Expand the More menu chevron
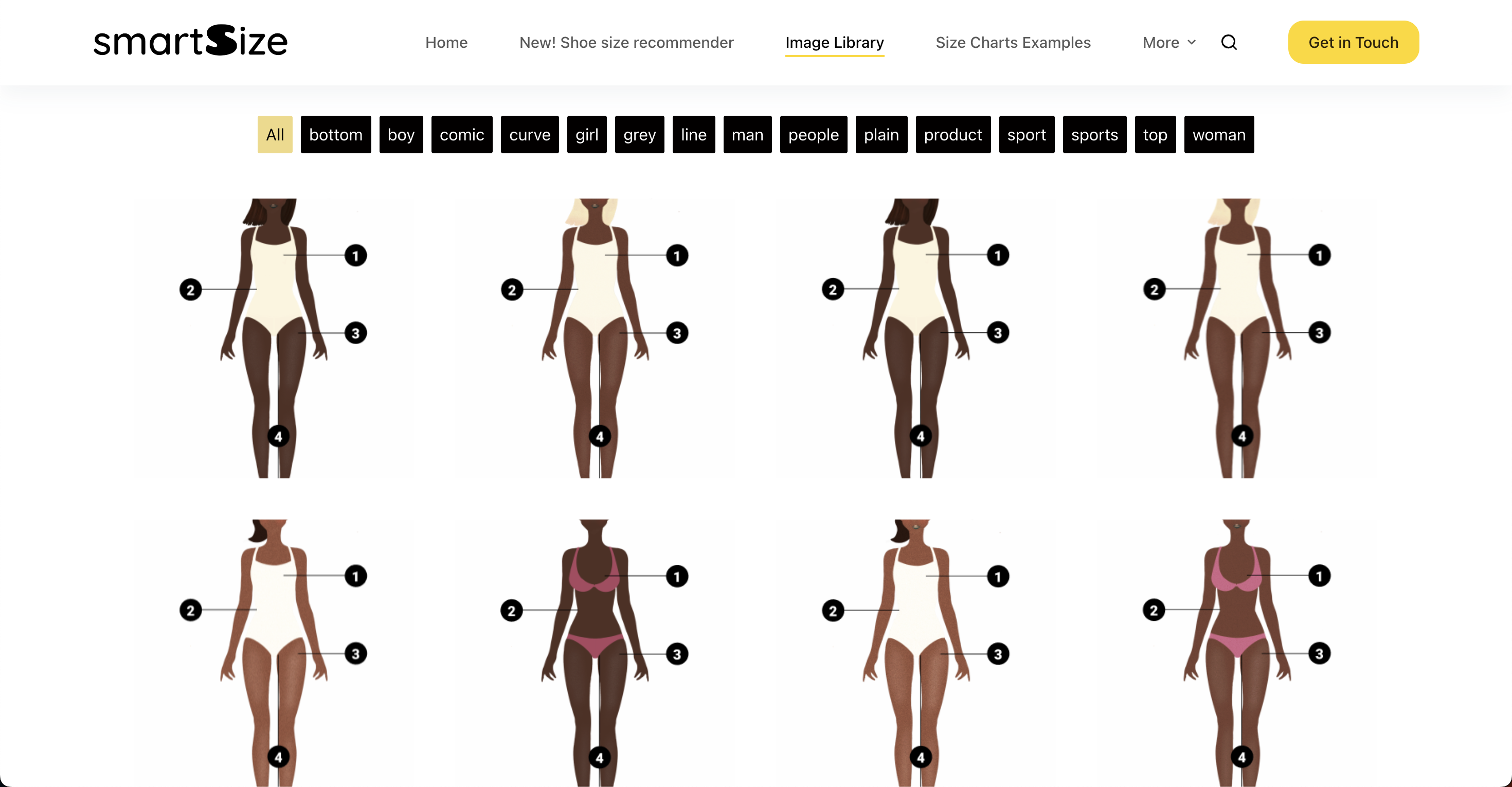Screen dimensions: 1512x787 coord(1191,42)
